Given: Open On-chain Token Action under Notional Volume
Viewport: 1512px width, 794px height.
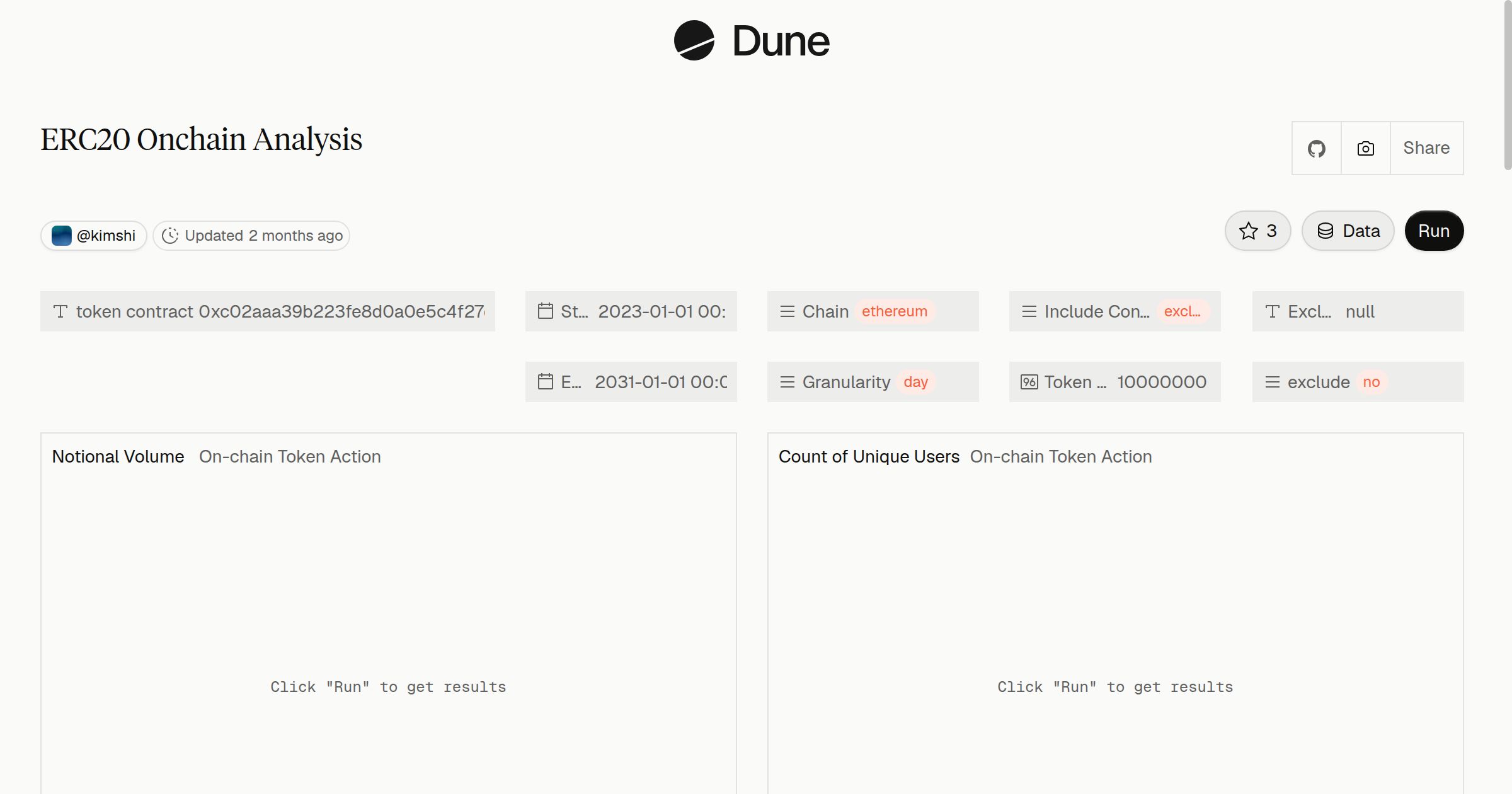Looking at the screenshot, I should click(290, 456).
